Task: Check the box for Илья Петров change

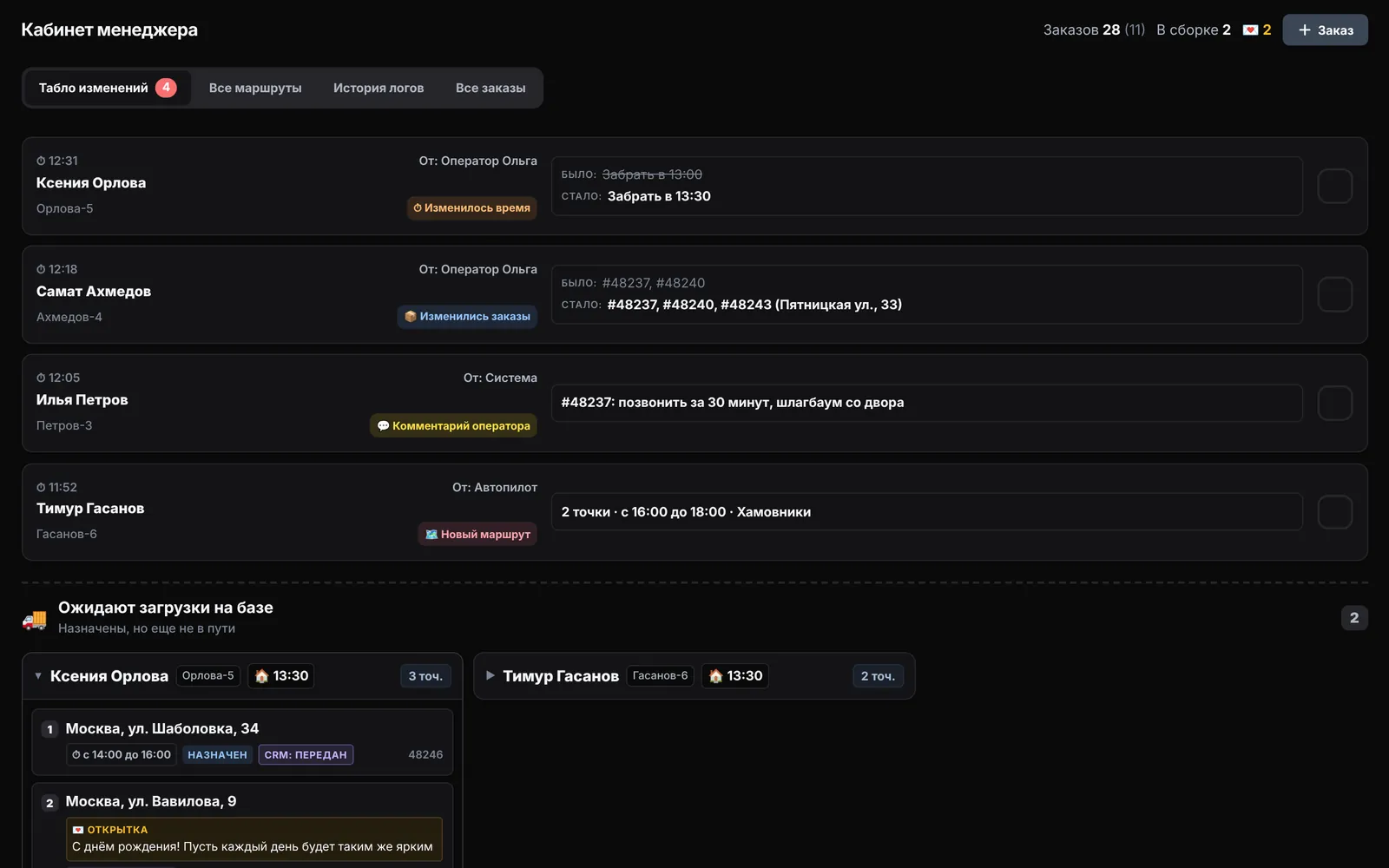Action: click(1335, 403)
